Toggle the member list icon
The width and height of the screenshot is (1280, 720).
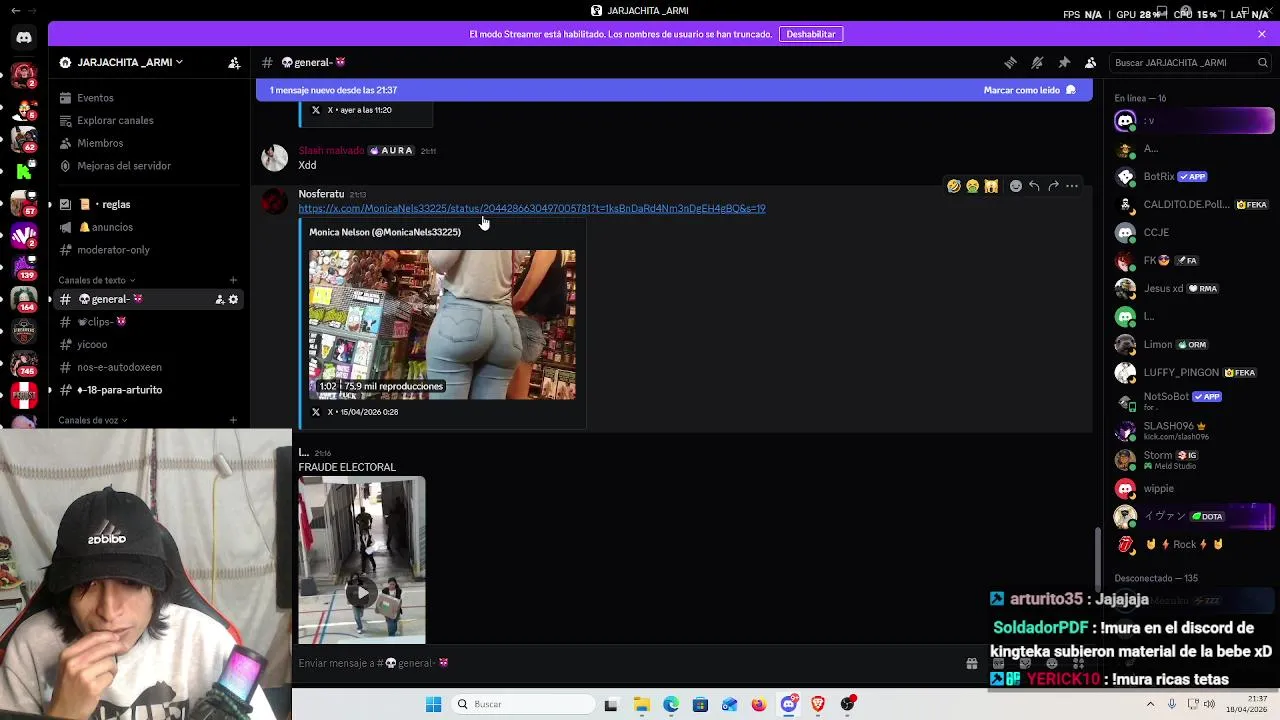click(1091, 62)
